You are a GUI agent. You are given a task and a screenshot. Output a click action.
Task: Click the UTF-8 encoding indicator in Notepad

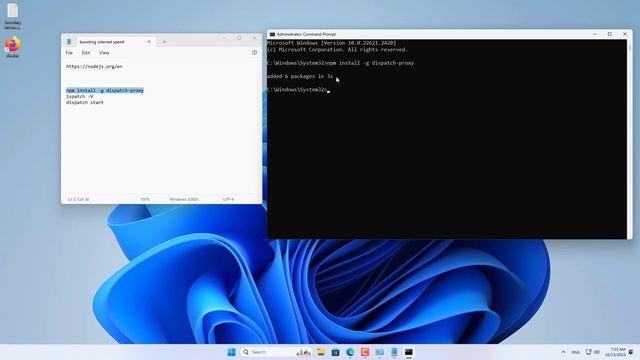[228, 199]
